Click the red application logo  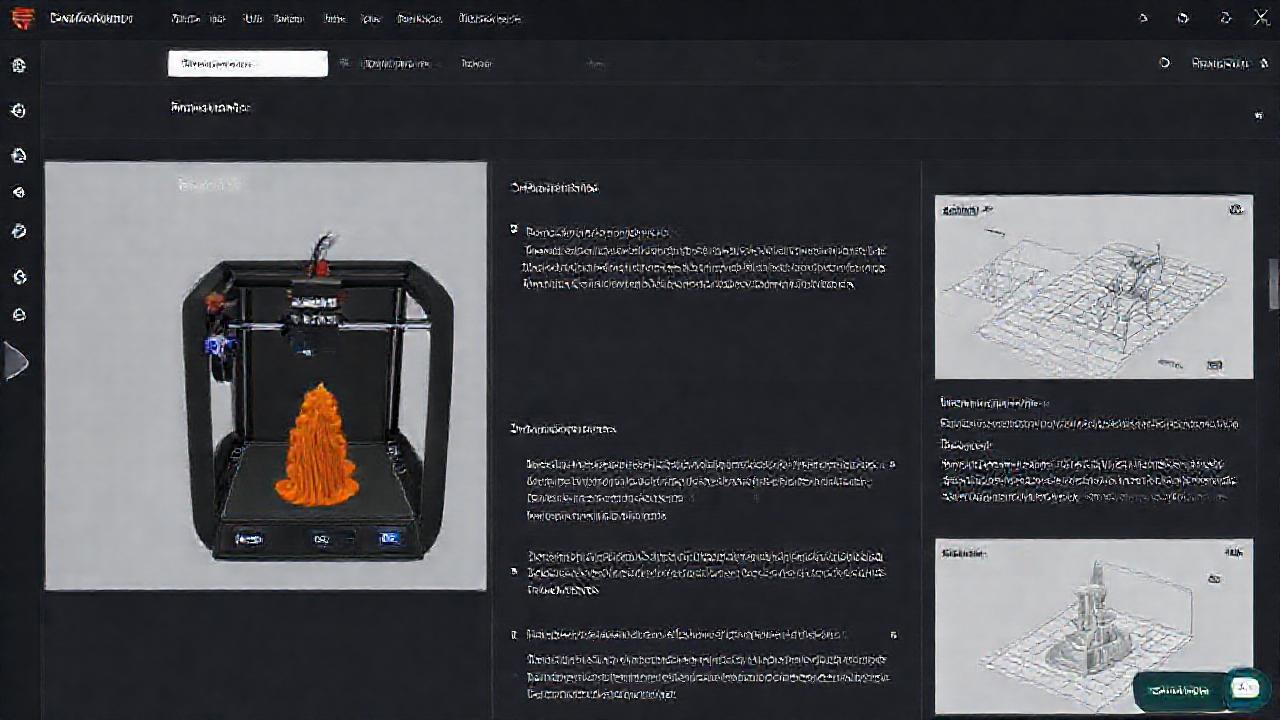23,18
